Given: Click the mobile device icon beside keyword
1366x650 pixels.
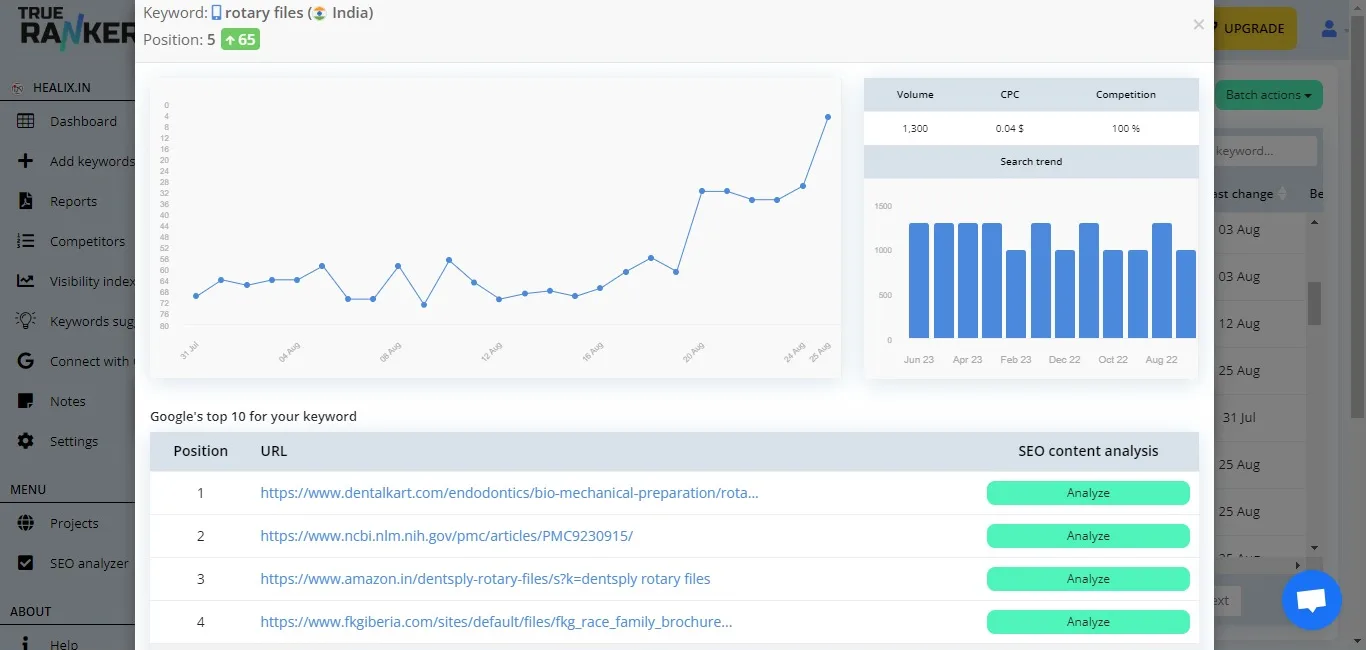Looking at the screenshot, I should tap(216, 13).
